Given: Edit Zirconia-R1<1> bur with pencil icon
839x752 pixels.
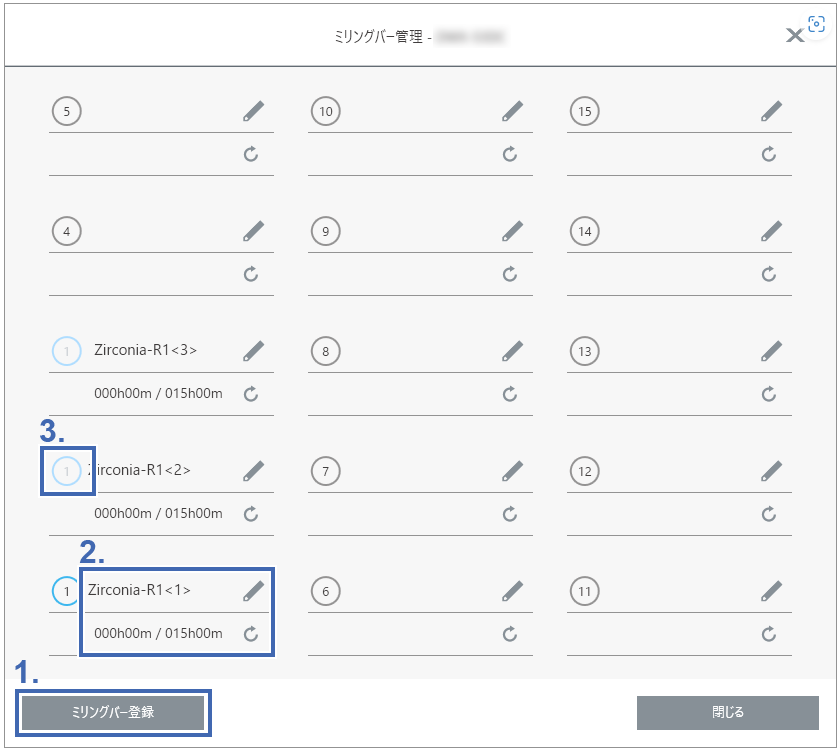Looking at the screenshot, I should click(253, 591).
